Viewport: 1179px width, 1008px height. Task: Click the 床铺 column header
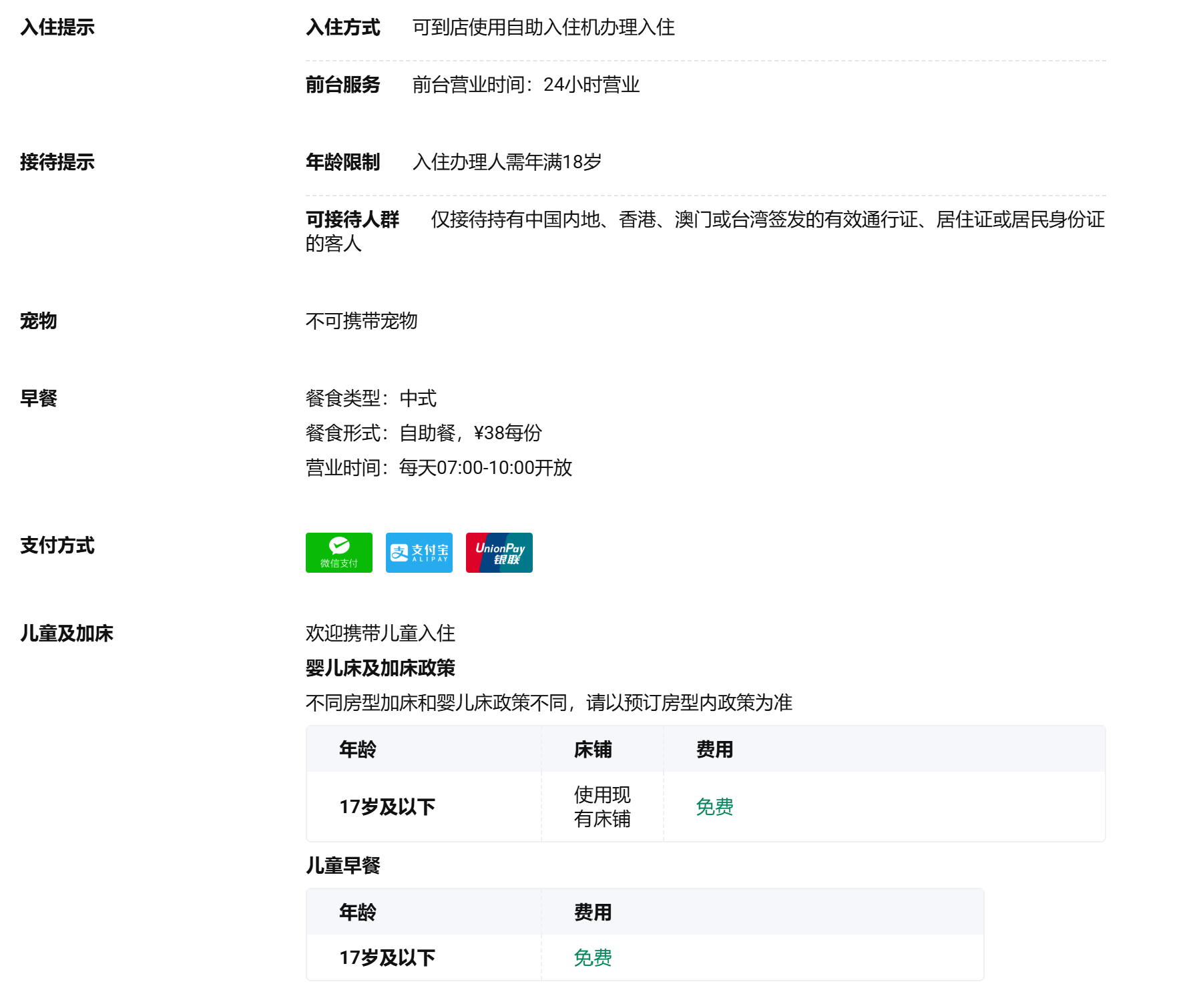592,750
